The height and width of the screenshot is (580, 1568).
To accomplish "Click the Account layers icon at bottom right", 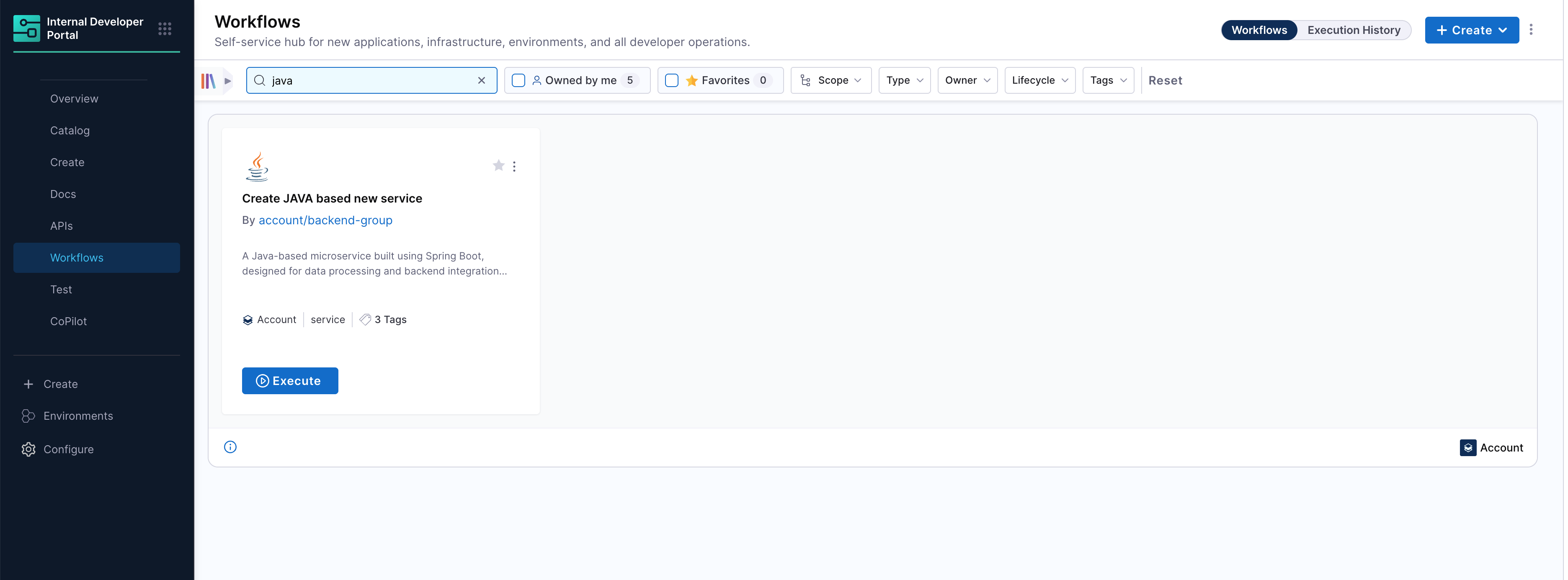I will [x=1468, y=447].
